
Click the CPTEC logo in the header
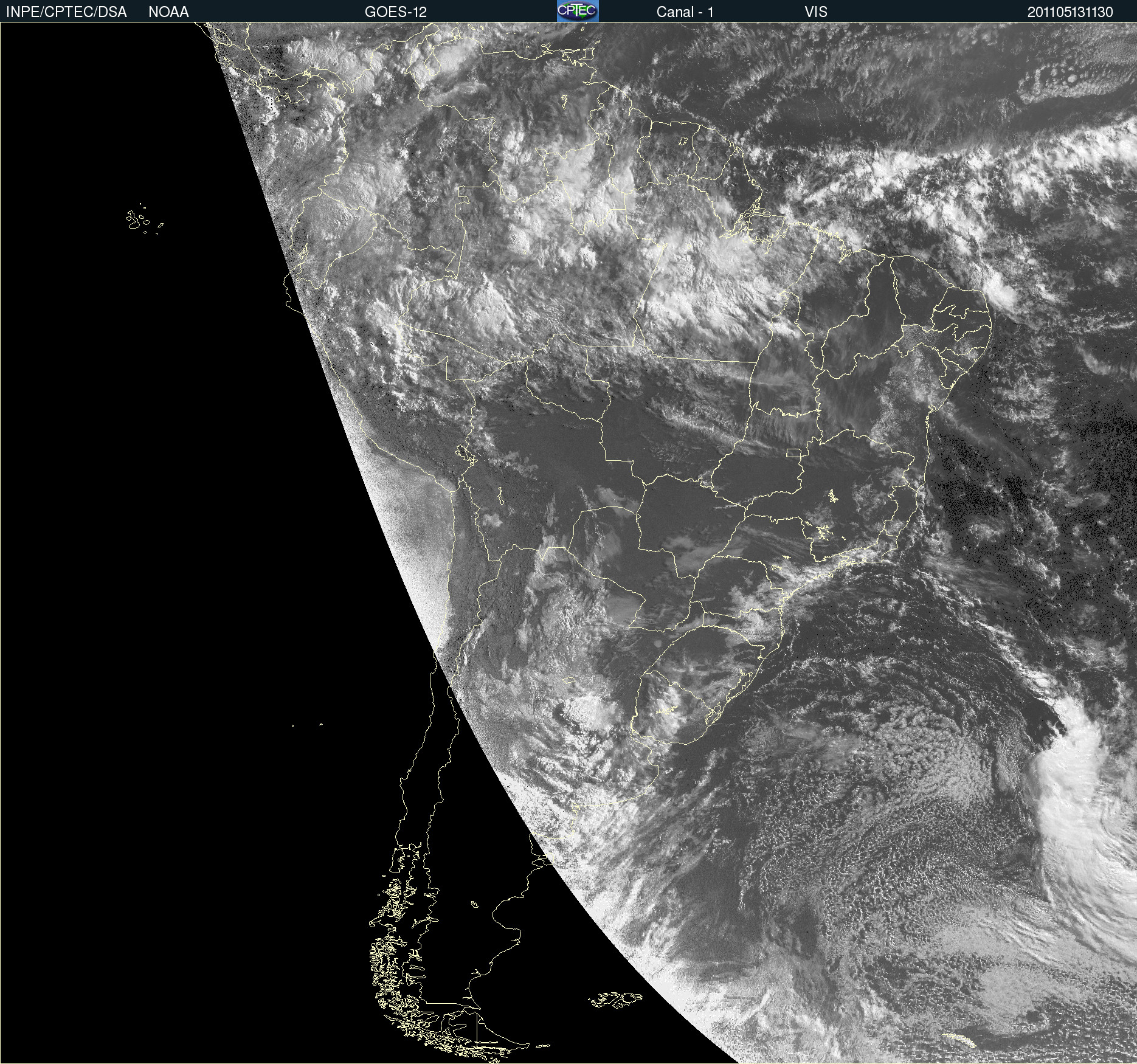coord(578,11)
